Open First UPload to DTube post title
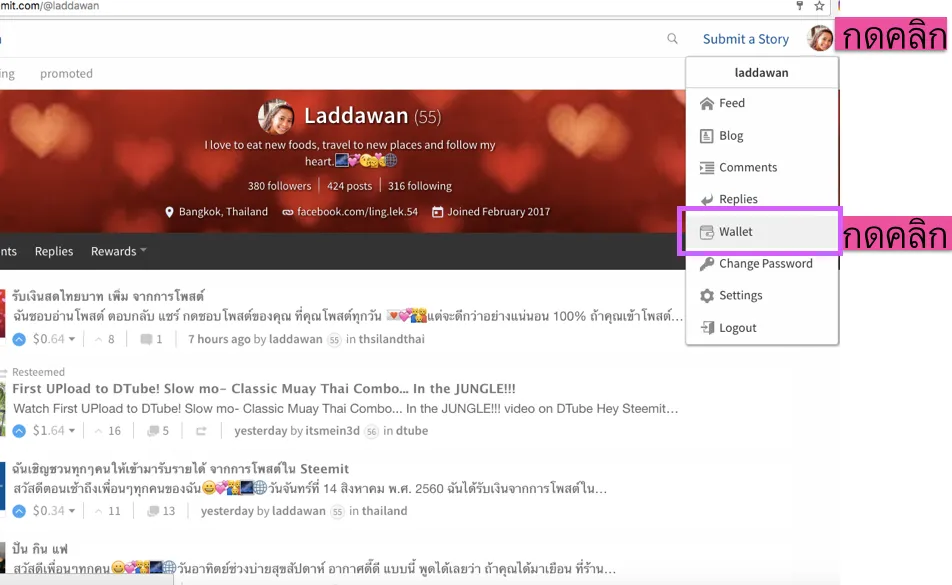The height and width of the screenshot is (585, 952). point(264,388)
